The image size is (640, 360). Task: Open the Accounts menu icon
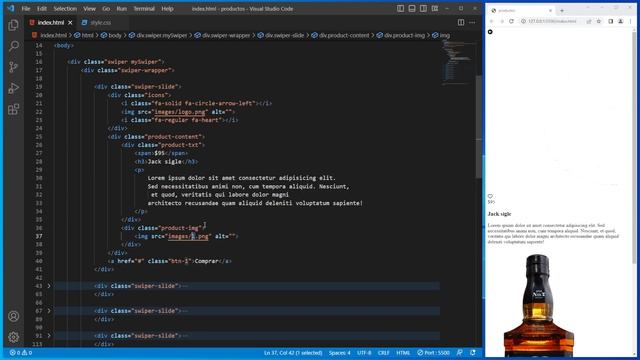click(x=13, y=316)
